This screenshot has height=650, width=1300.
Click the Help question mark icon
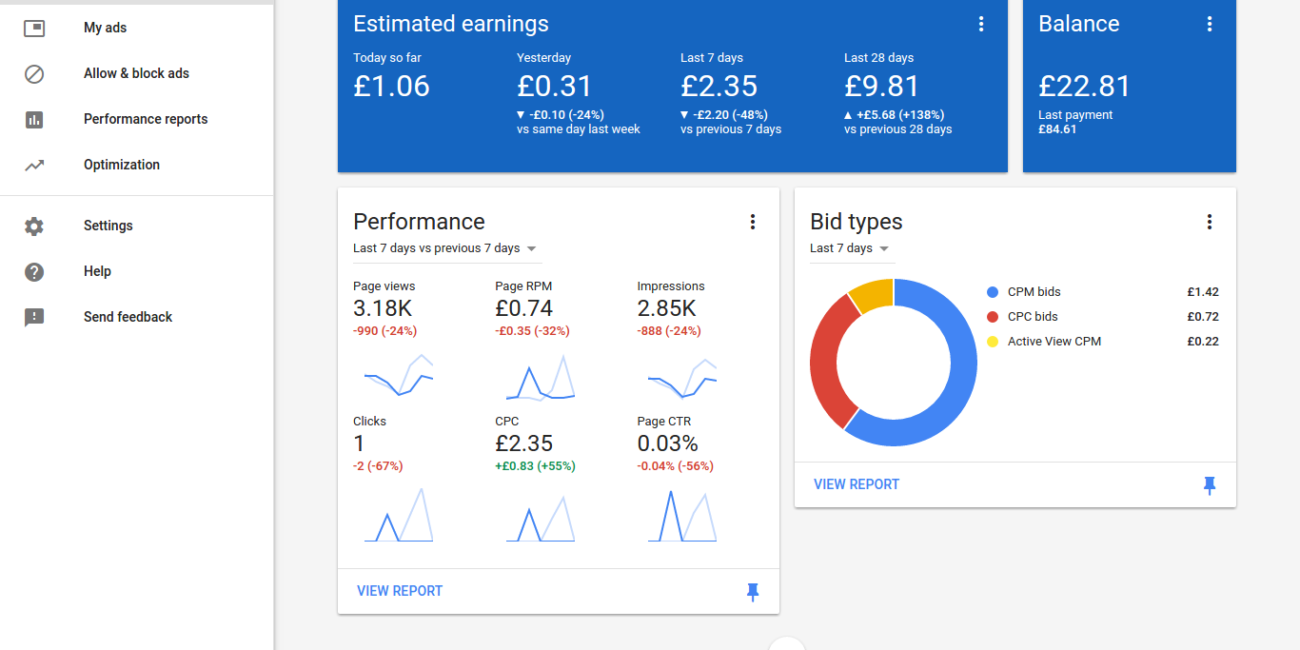coord(34,272)
